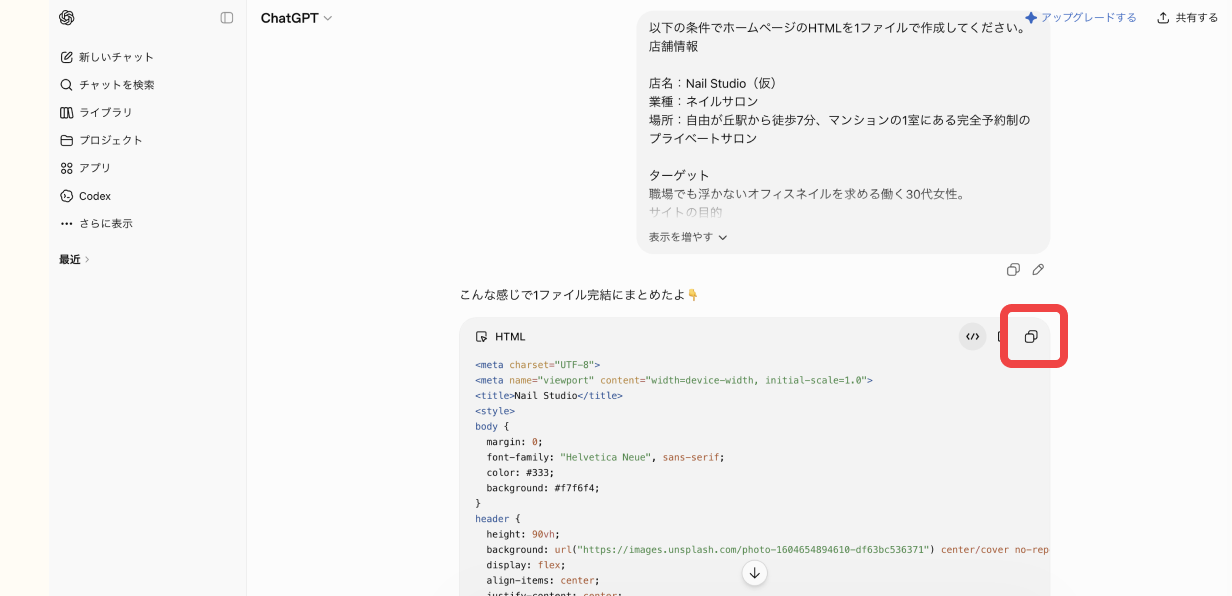
Task: Click the message line 業種：ネイルサロン
Action: (703, 101)
